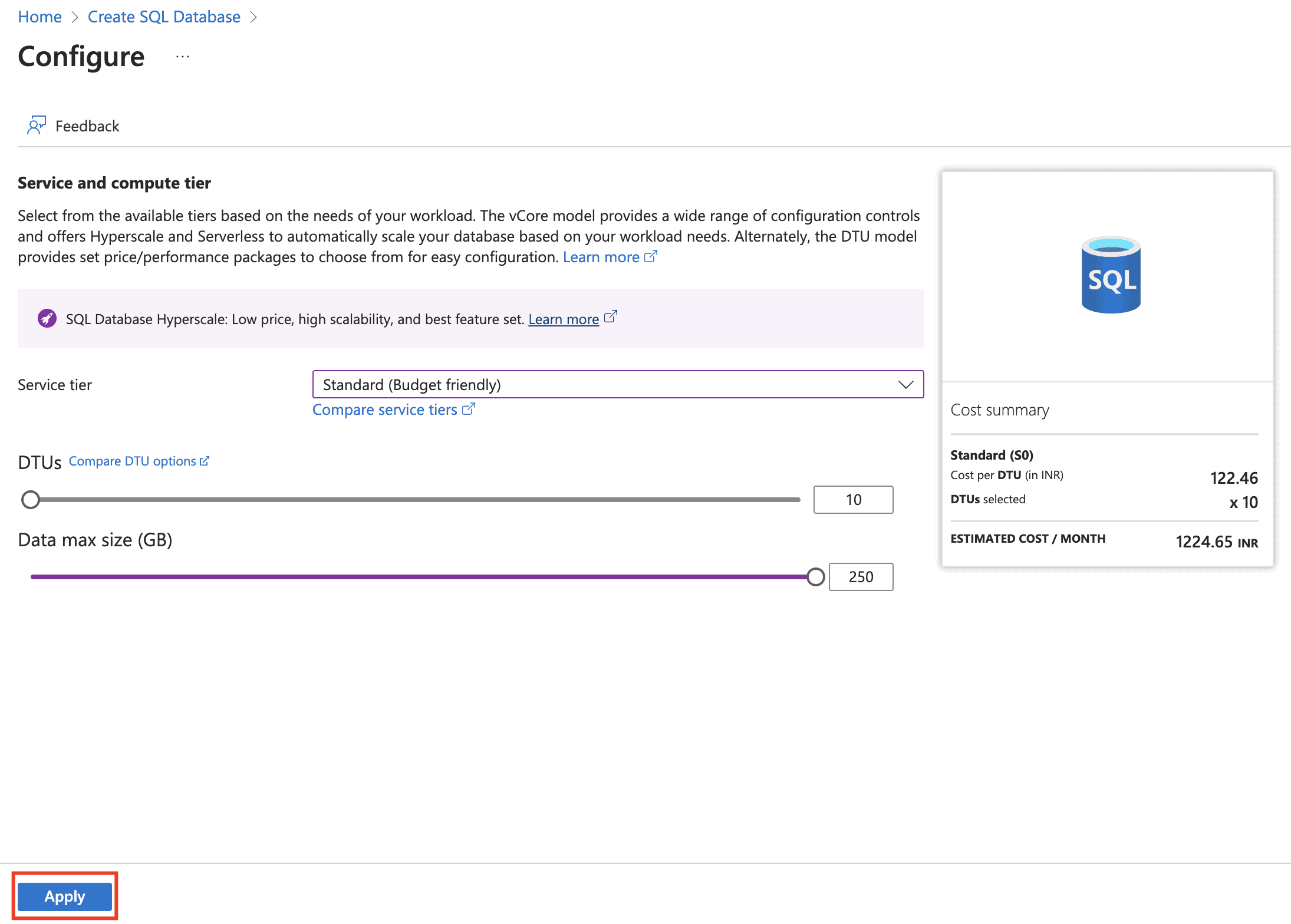Click external-link icon after Compare DTU options

click(x=205, y=461)
